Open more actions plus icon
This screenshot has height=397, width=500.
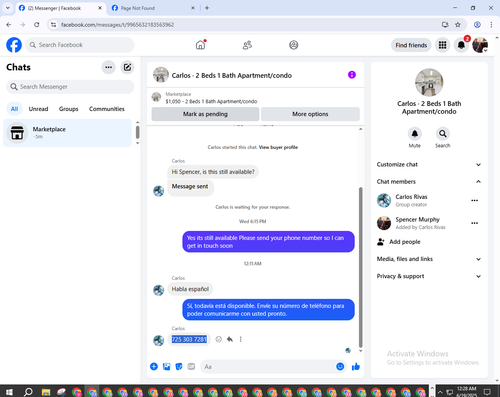154,367
